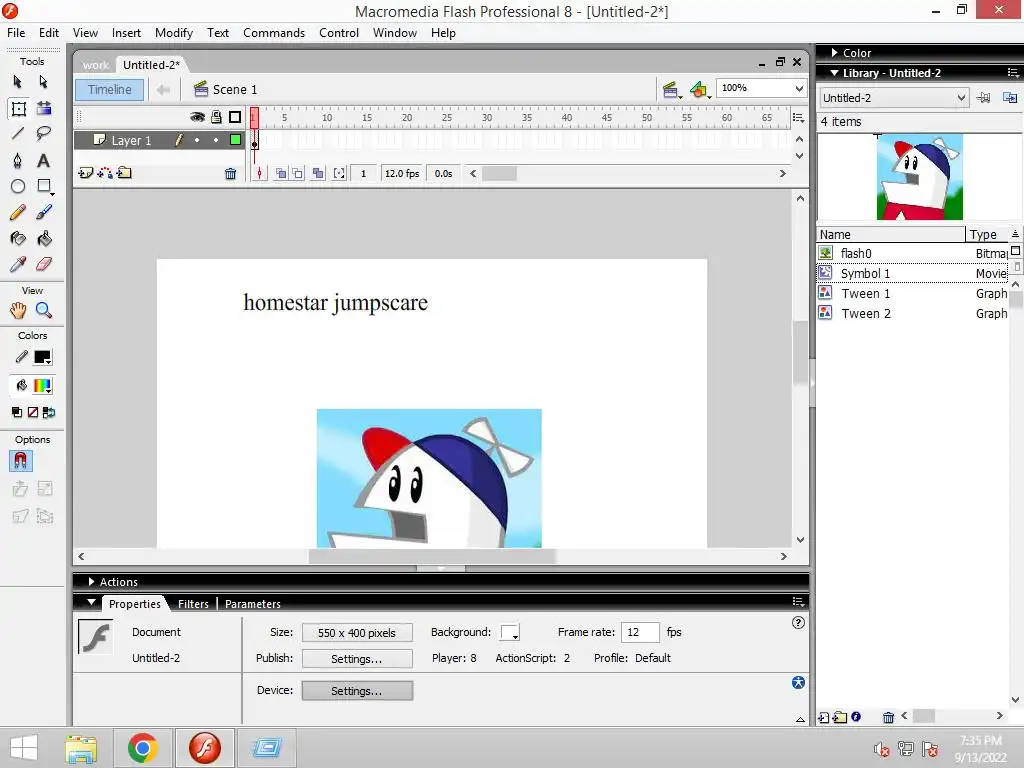Select the Eraser tool
The image size is (1024, 768).
44,265
